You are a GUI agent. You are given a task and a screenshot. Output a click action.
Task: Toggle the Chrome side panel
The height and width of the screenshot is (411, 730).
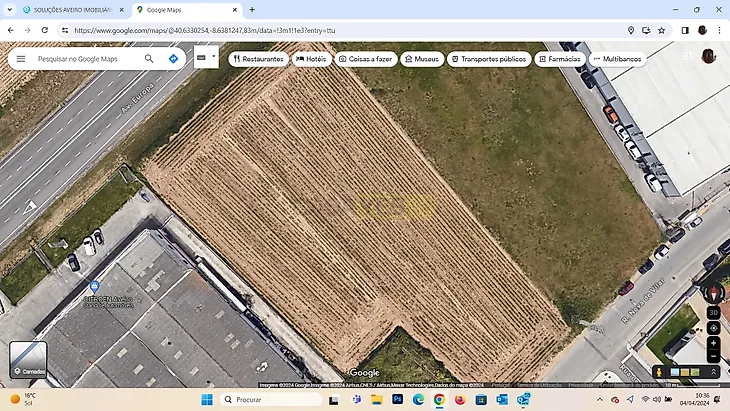point(685,30)
